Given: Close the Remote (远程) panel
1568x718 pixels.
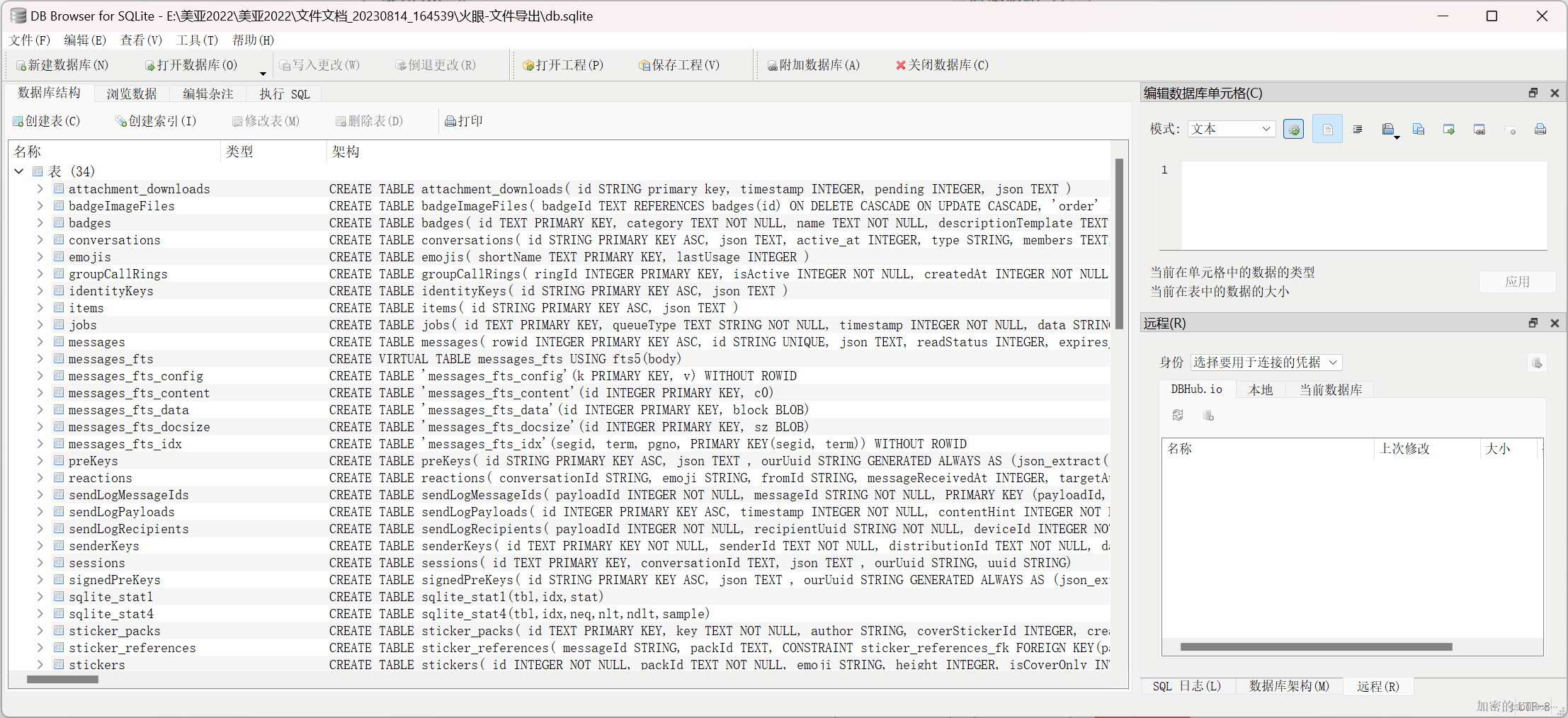Looking at the screenshot, I should (x=1555, y=323).
